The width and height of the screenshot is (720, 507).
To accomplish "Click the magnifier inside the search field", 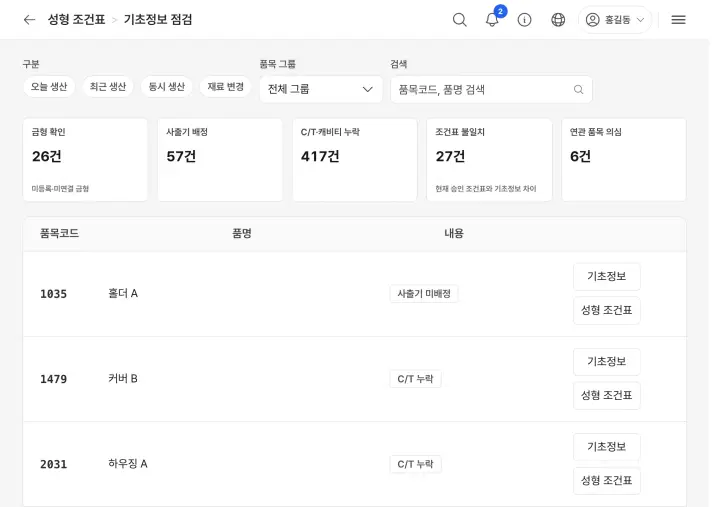I will coord(579,90).
